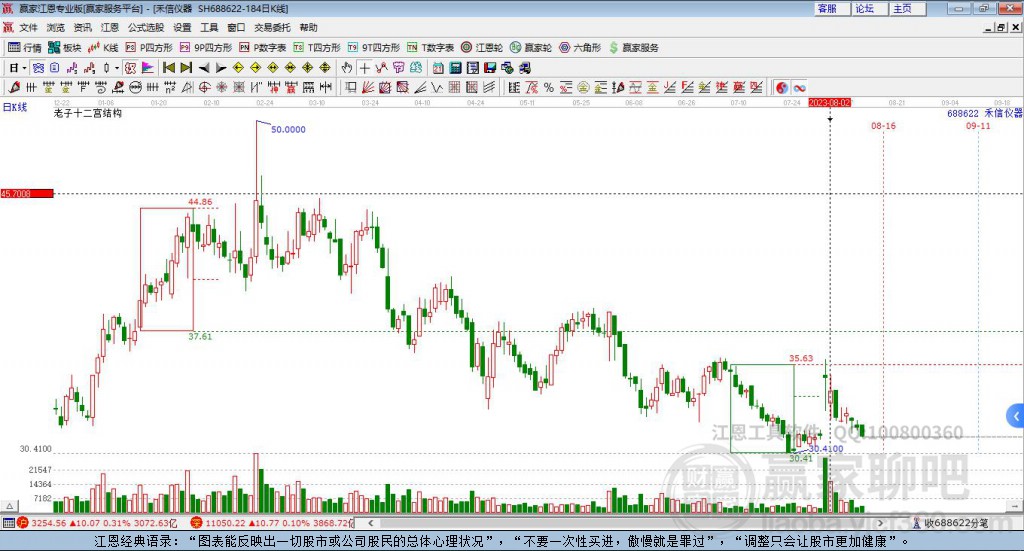Screen dimensions: 1024x551
Task: Expand the candlestick style dropdown arrow
Action: 117,68
